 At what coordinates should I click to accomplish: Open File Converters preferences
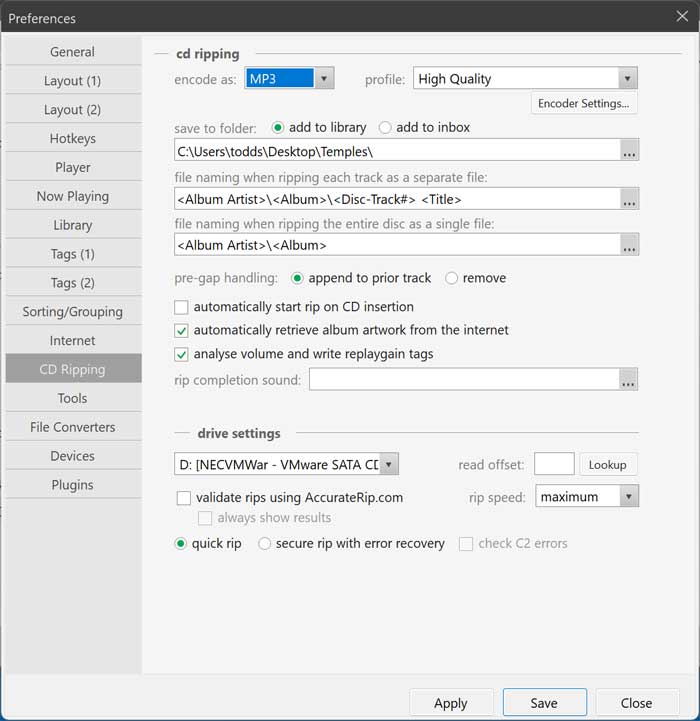pos(73,427)
